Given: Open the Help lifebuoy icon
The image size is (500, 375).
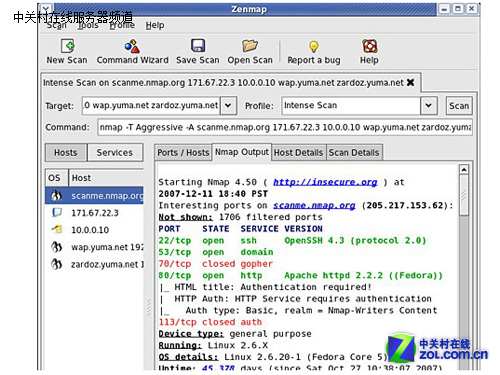Looking at the screenshot, I should (x=369, y=46).
